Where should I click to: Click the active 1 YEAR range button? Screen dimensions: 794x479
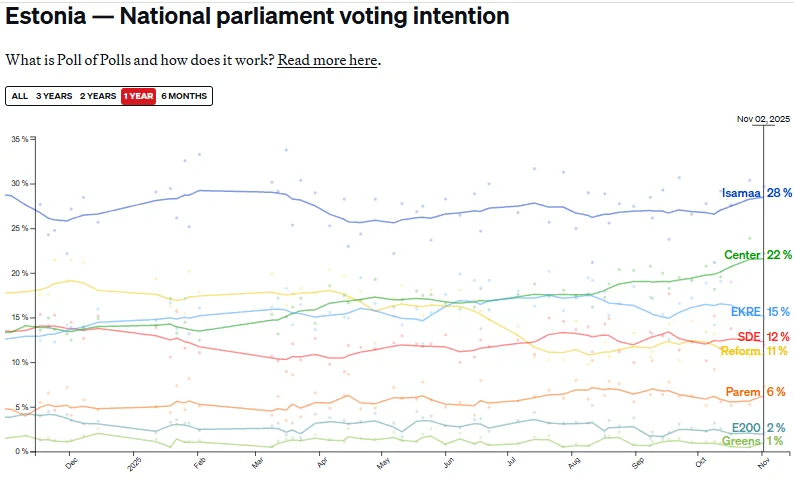tap(138, 96)
